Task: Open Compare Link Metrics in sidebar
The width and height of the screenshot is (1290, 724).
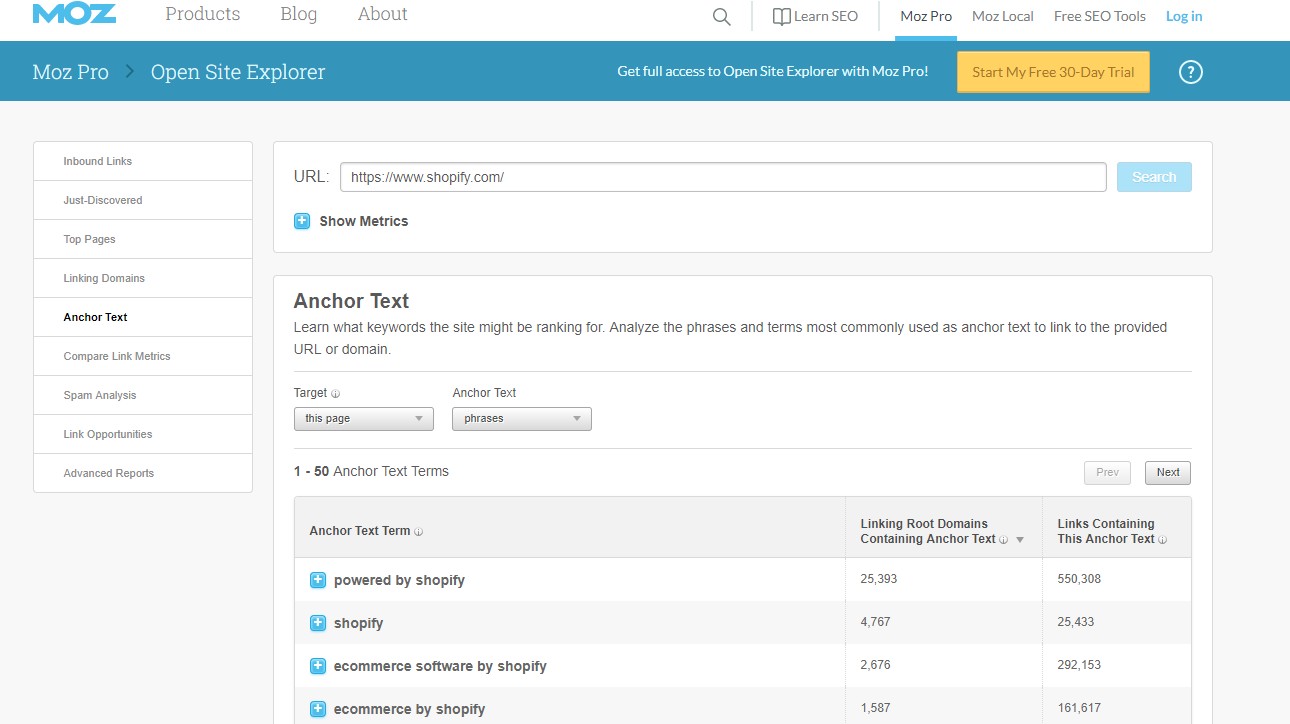Action: pos(143,356)
